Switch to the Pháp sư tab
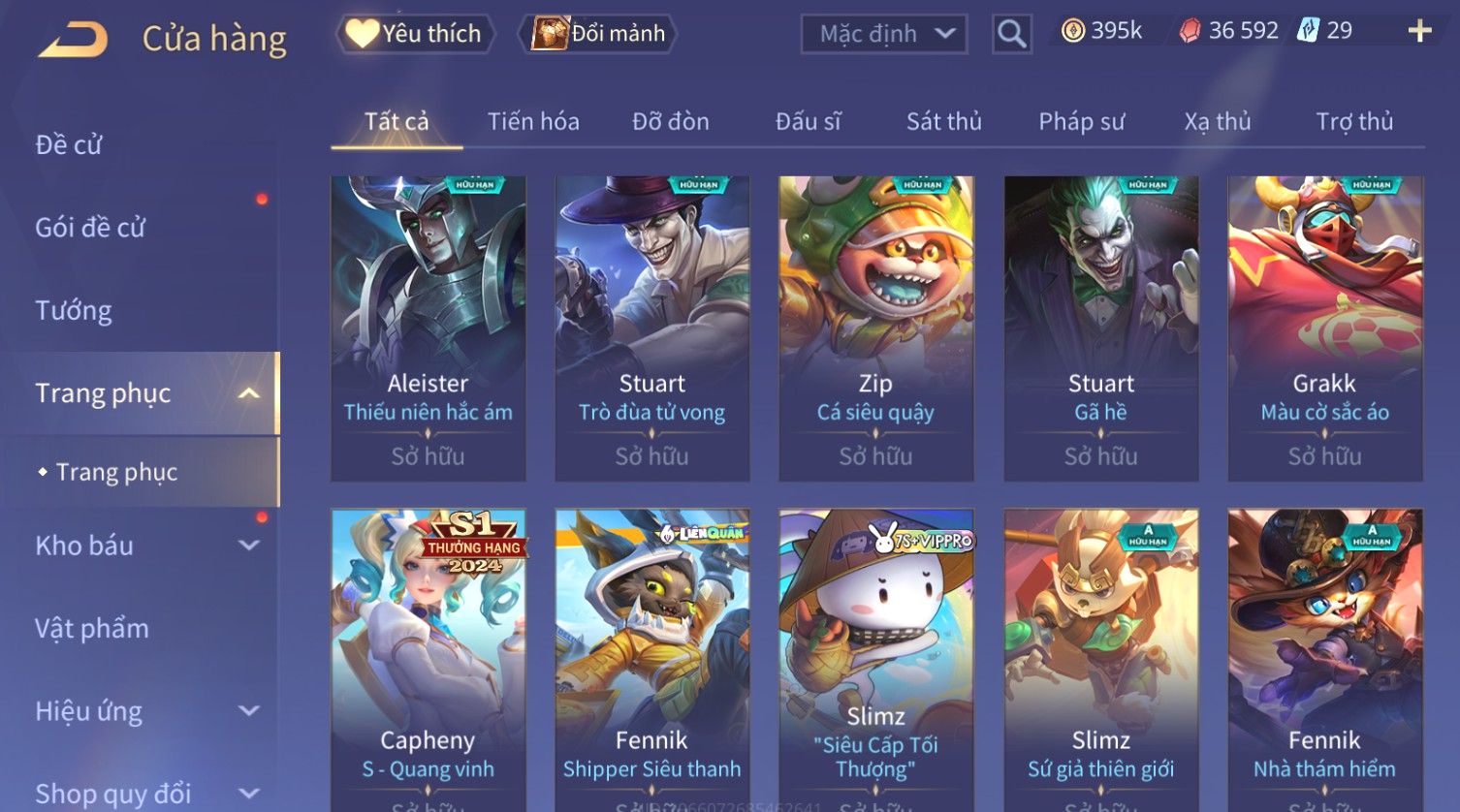 [1081, 122]
